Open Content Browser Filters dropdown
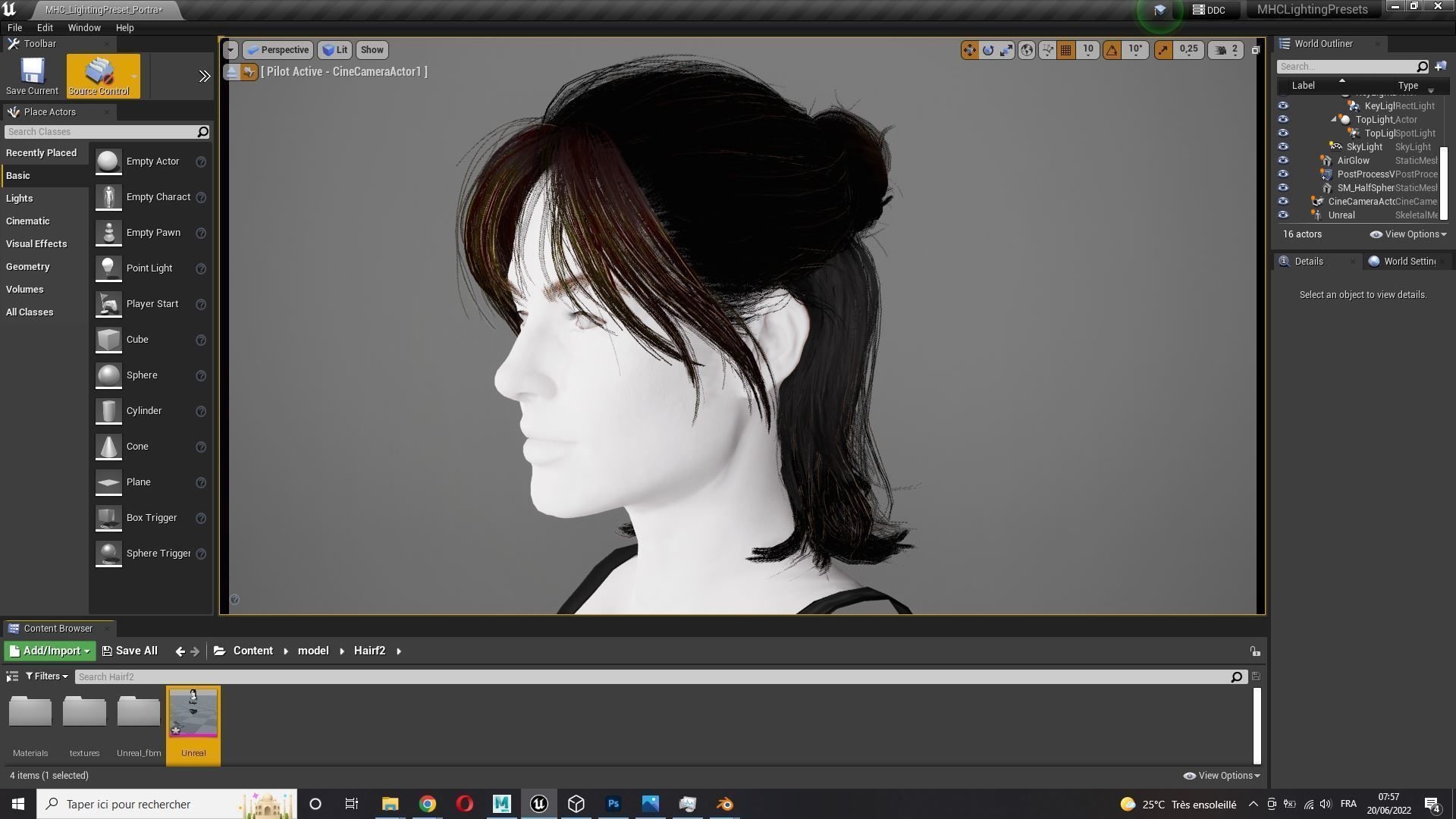The width and height of the screenshot is (1456, 819). pyautogui.click(x=46, y=676)
